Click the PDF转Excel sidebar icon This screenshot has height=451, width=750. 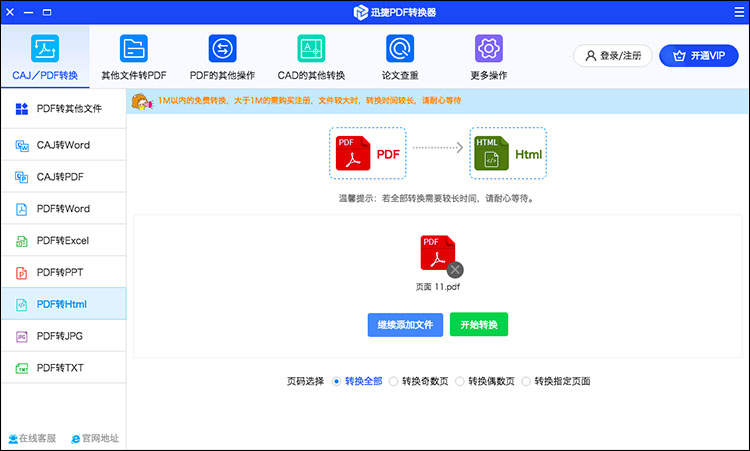click(22, 241)
